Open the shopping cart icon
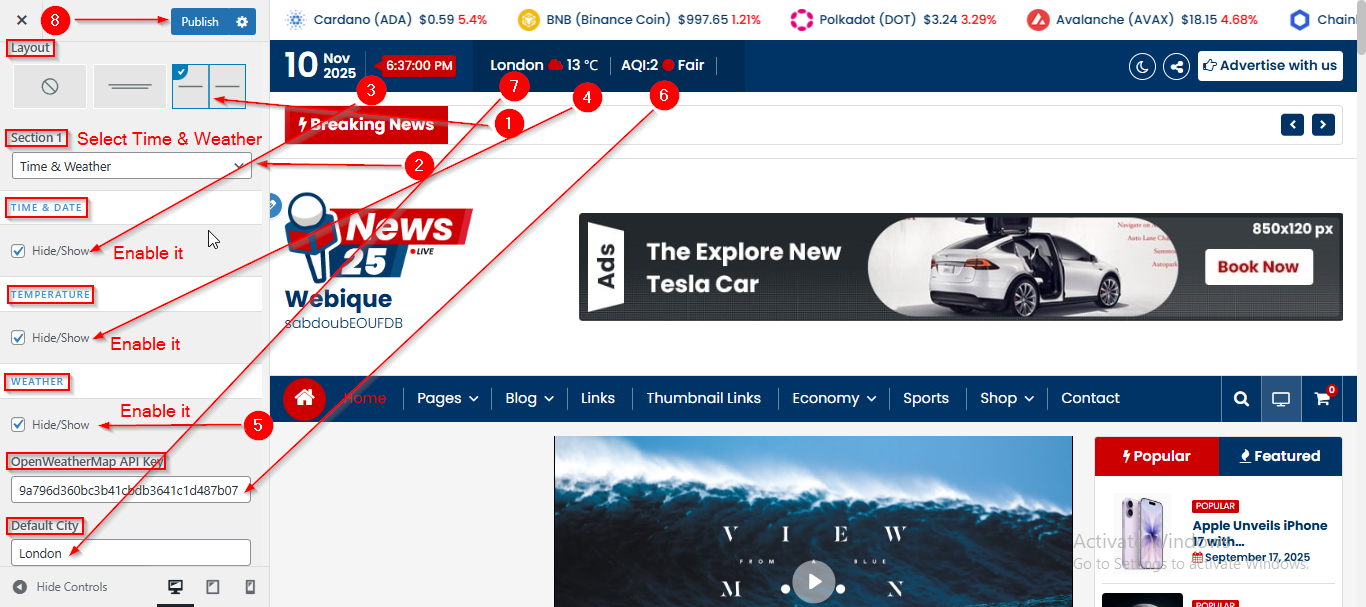 1322,398
